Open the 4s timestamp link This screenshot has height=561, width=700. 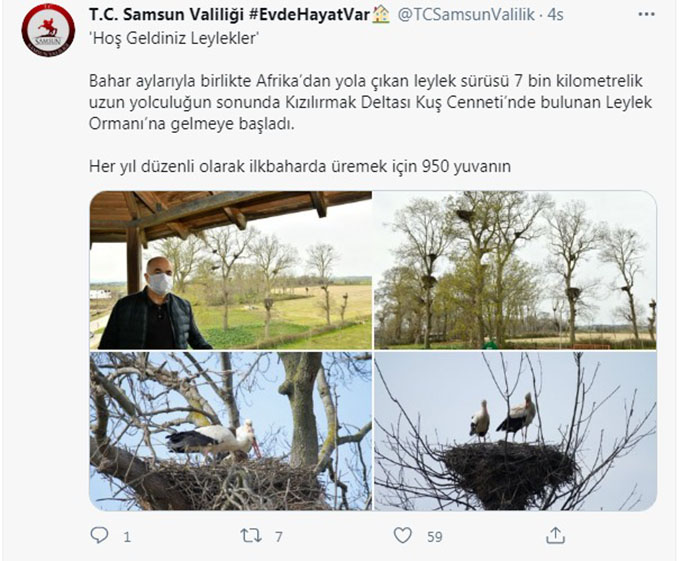(555, 15)
